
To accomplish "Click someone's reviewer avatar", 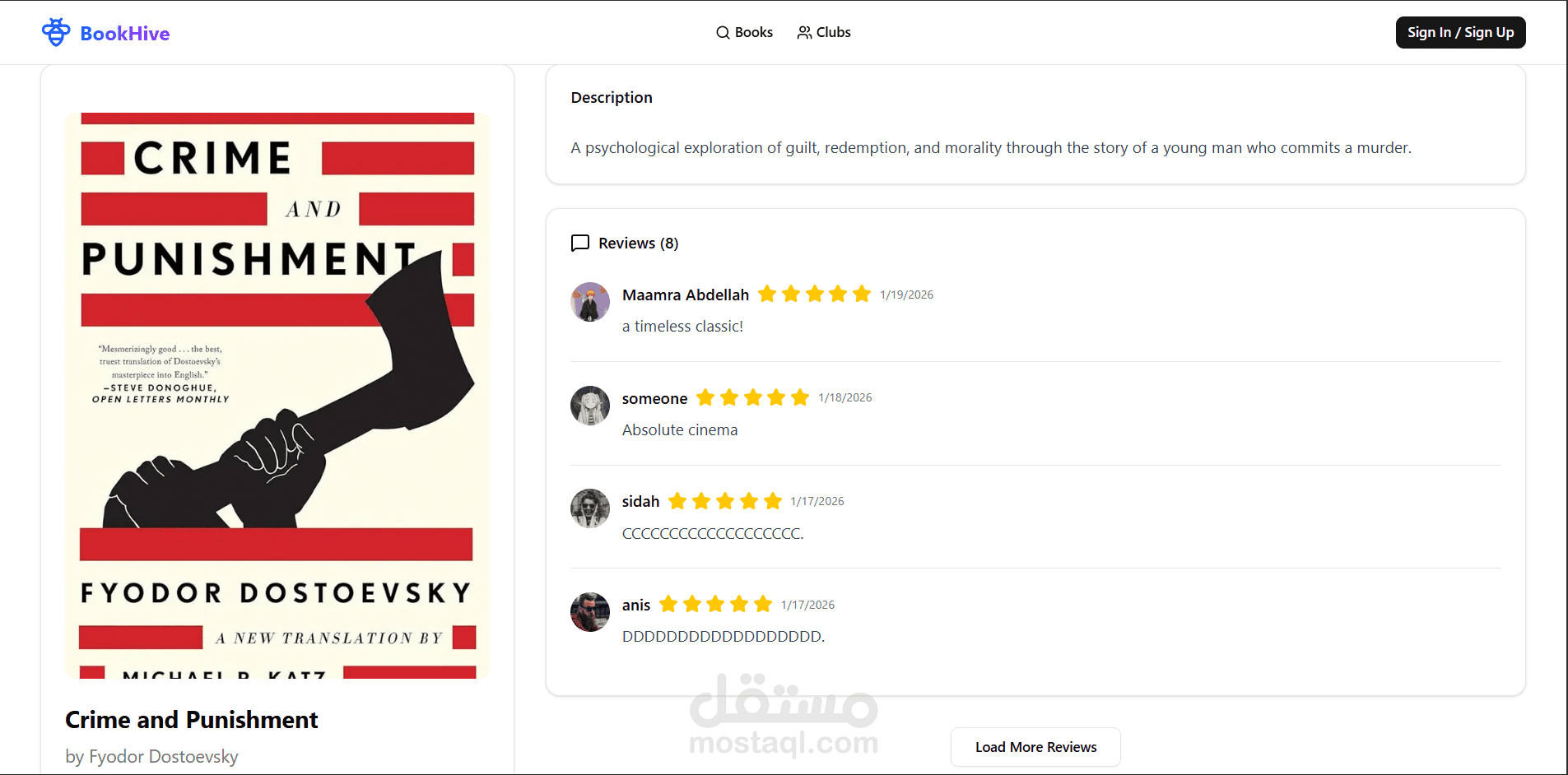I will 590,406.
